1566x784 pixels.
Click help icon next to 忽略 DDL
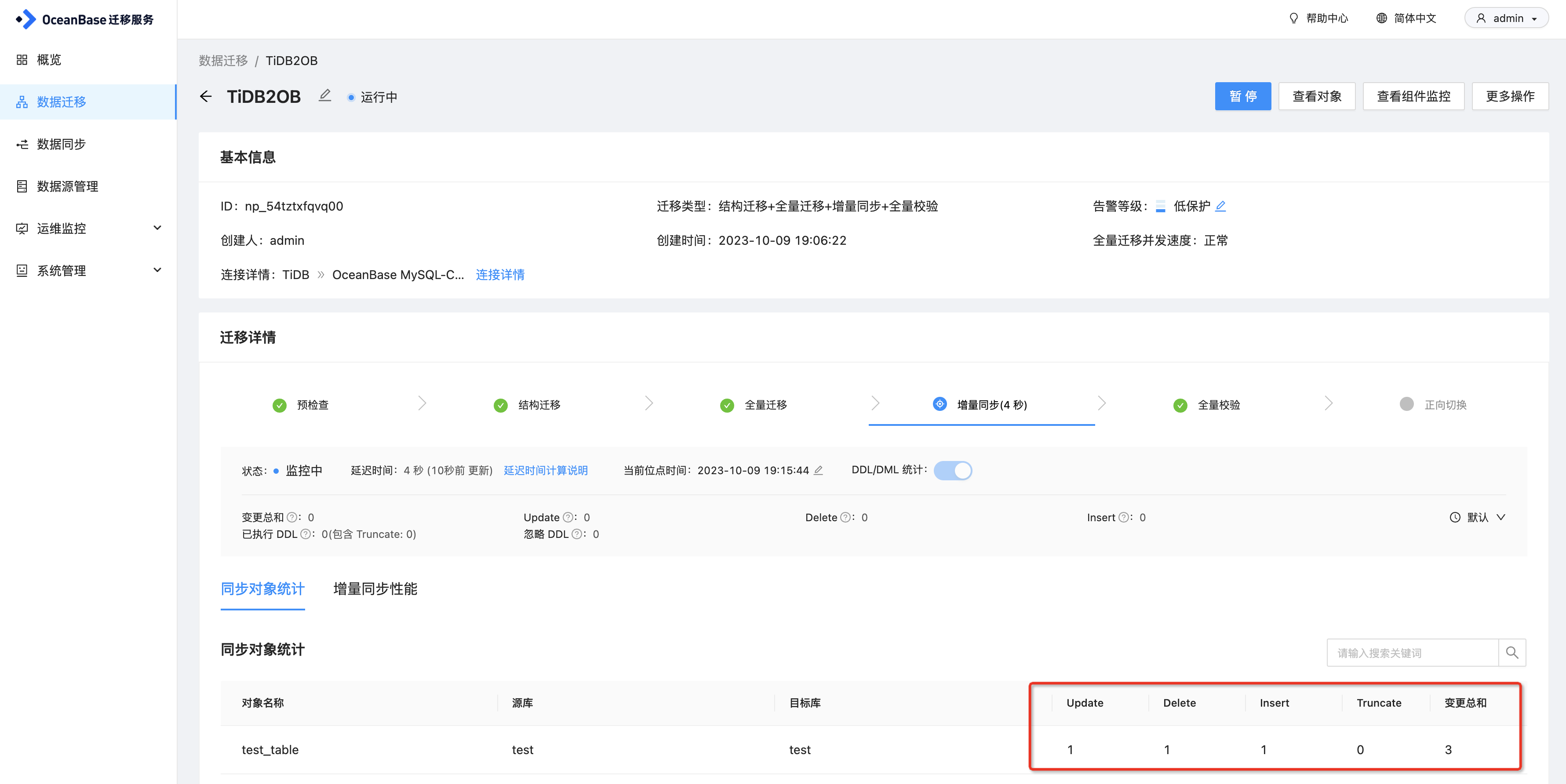pos(576,534)
